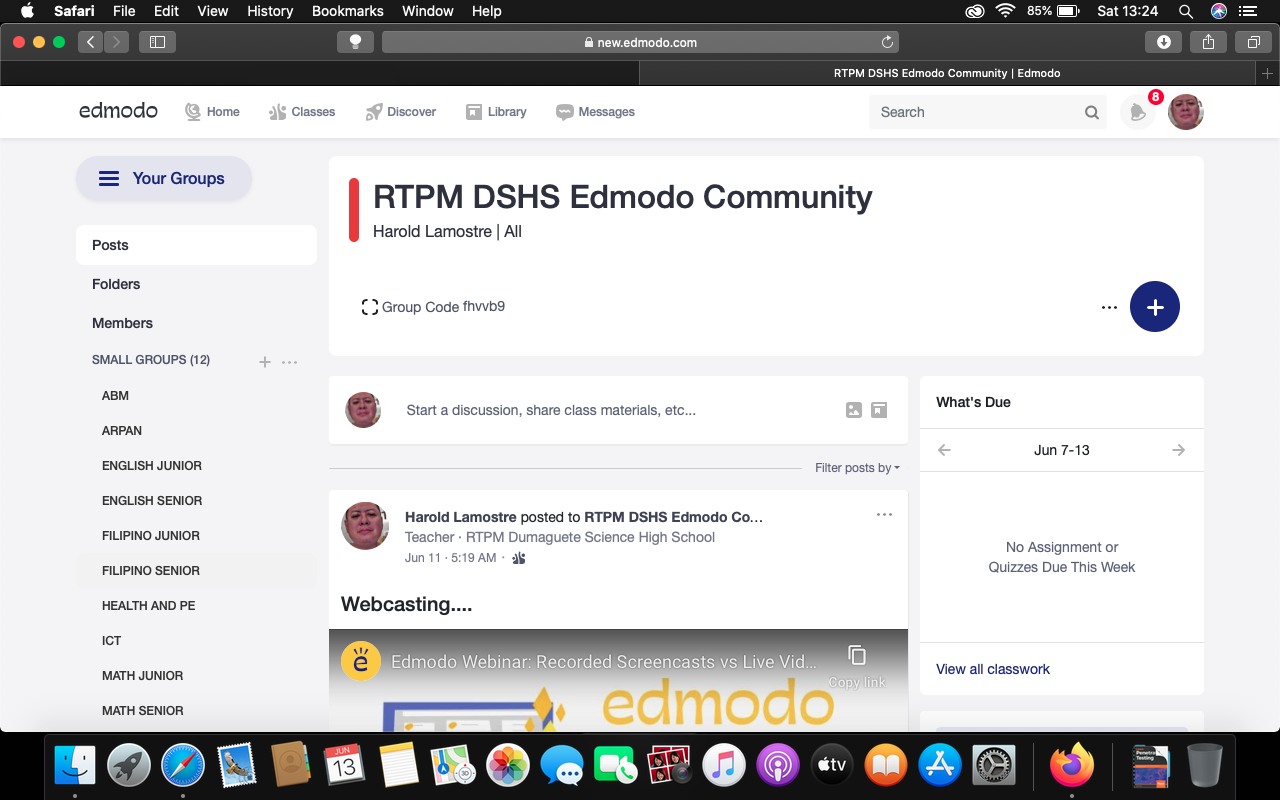This screenshot has width=1280, height=800.
Task: Open the search magnifier in the search bar
Action: [1091, 112]
